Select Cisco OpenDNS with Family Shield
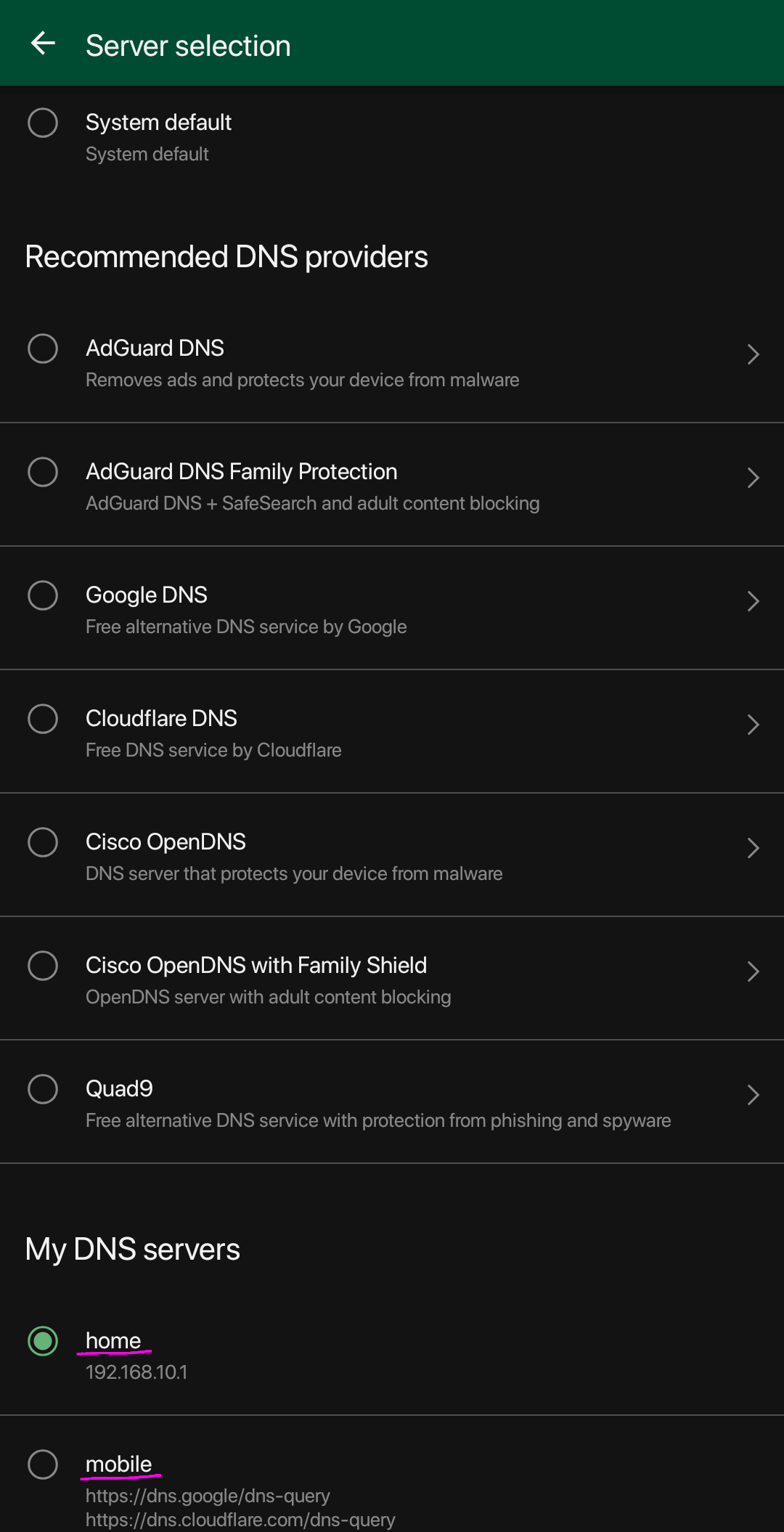 click(43, 966)
